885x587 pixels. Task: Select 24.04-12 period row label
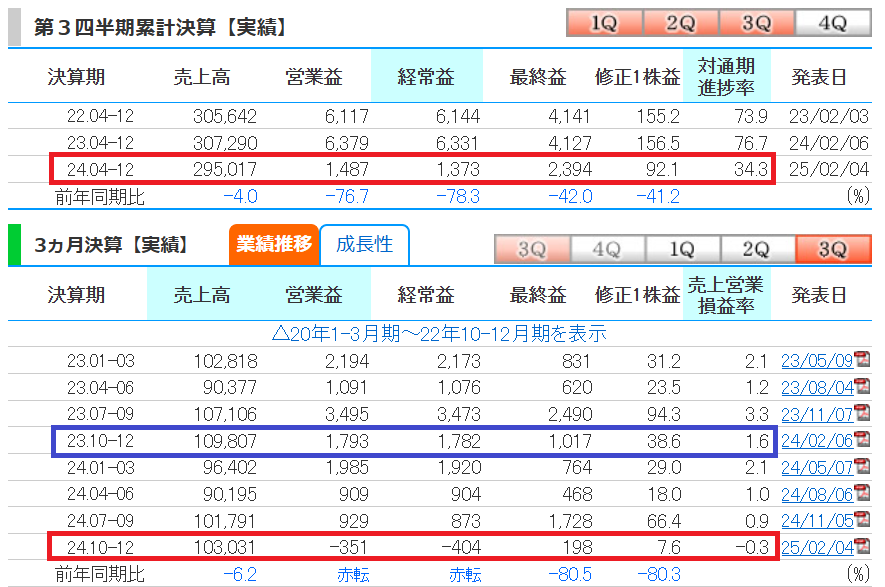100,169
